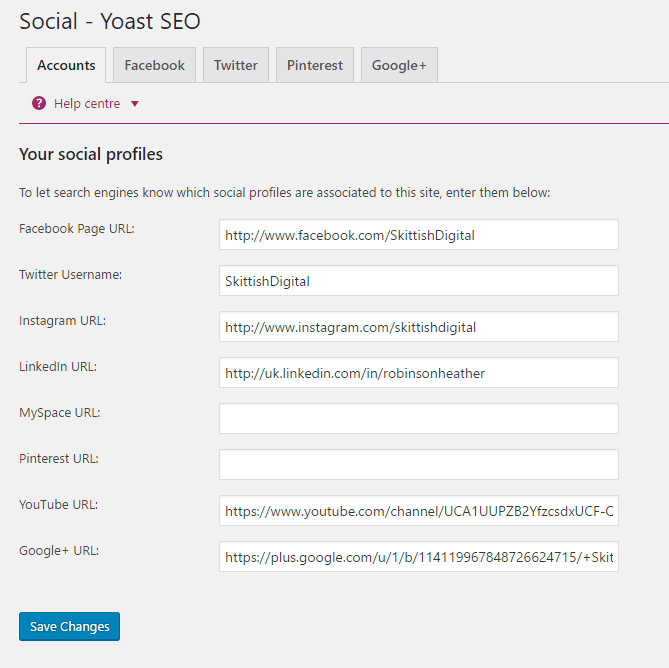Switch to the Accounts tab
Screen dimensions: 669x668
[66, 65]
